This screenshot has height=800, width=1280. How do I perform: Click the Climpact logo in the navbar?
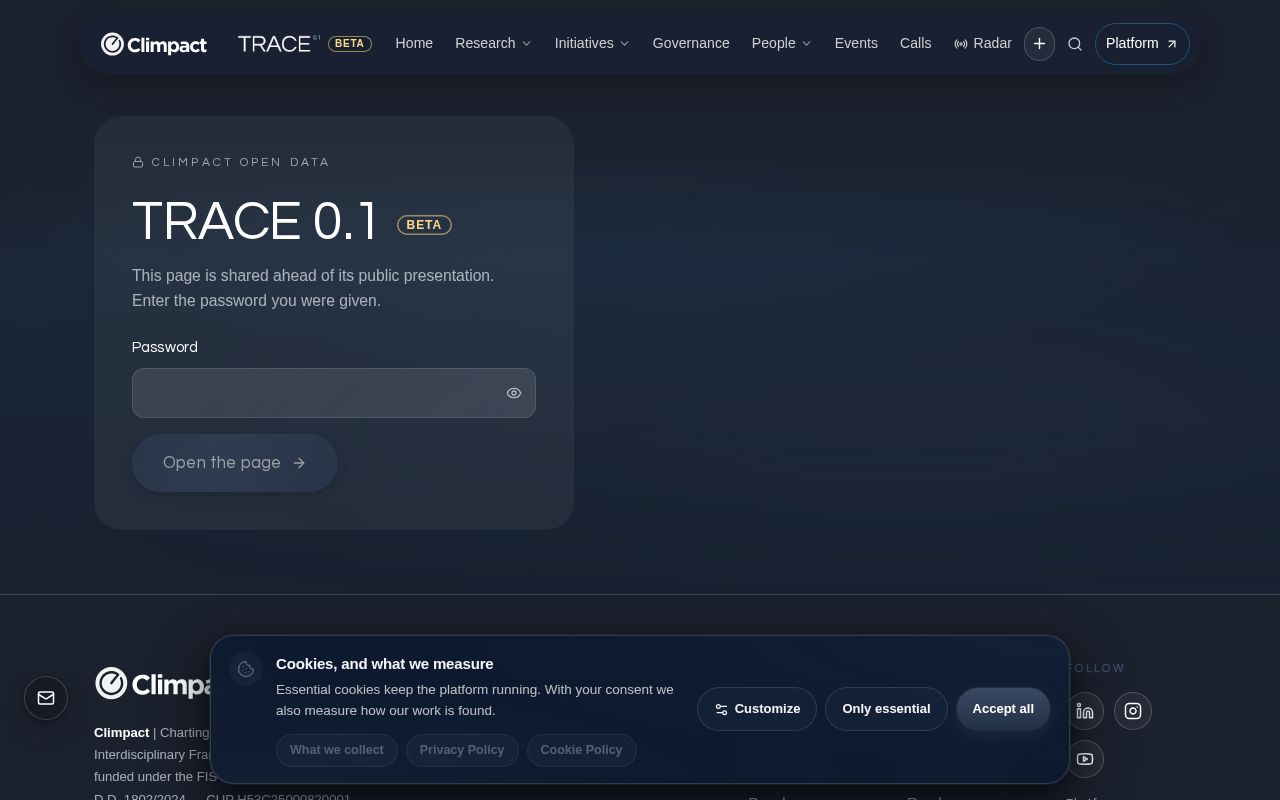[x=154, y=44]
